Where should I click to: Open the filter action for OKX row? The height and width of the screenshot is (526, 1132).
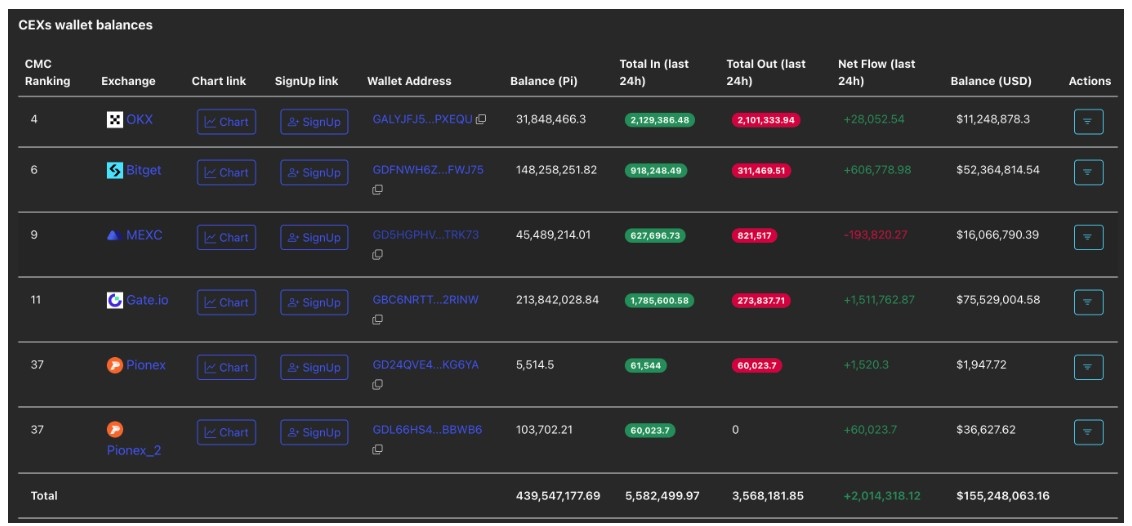(x=1088, y=122)
